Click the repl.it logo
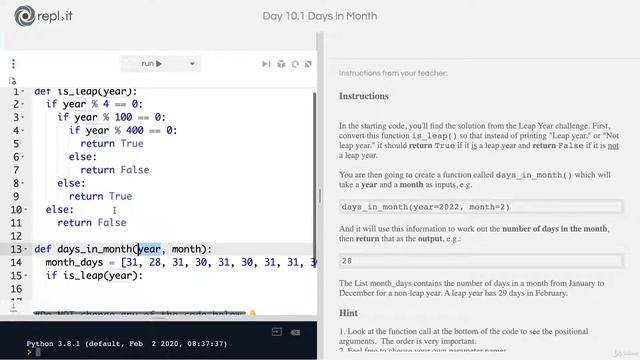This screenshot has height=360, width=640. tap(43, 16)
